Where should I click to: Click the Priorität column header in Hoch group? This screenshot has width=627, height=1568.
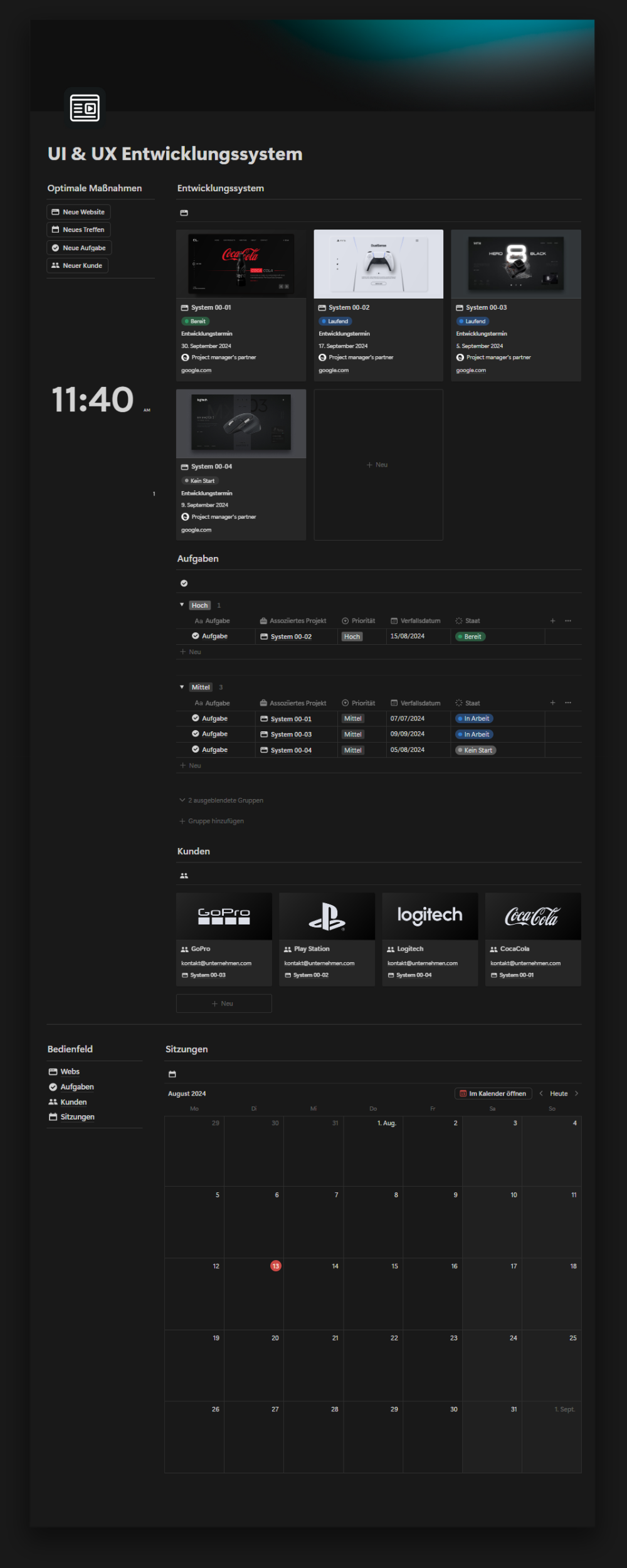359,621
